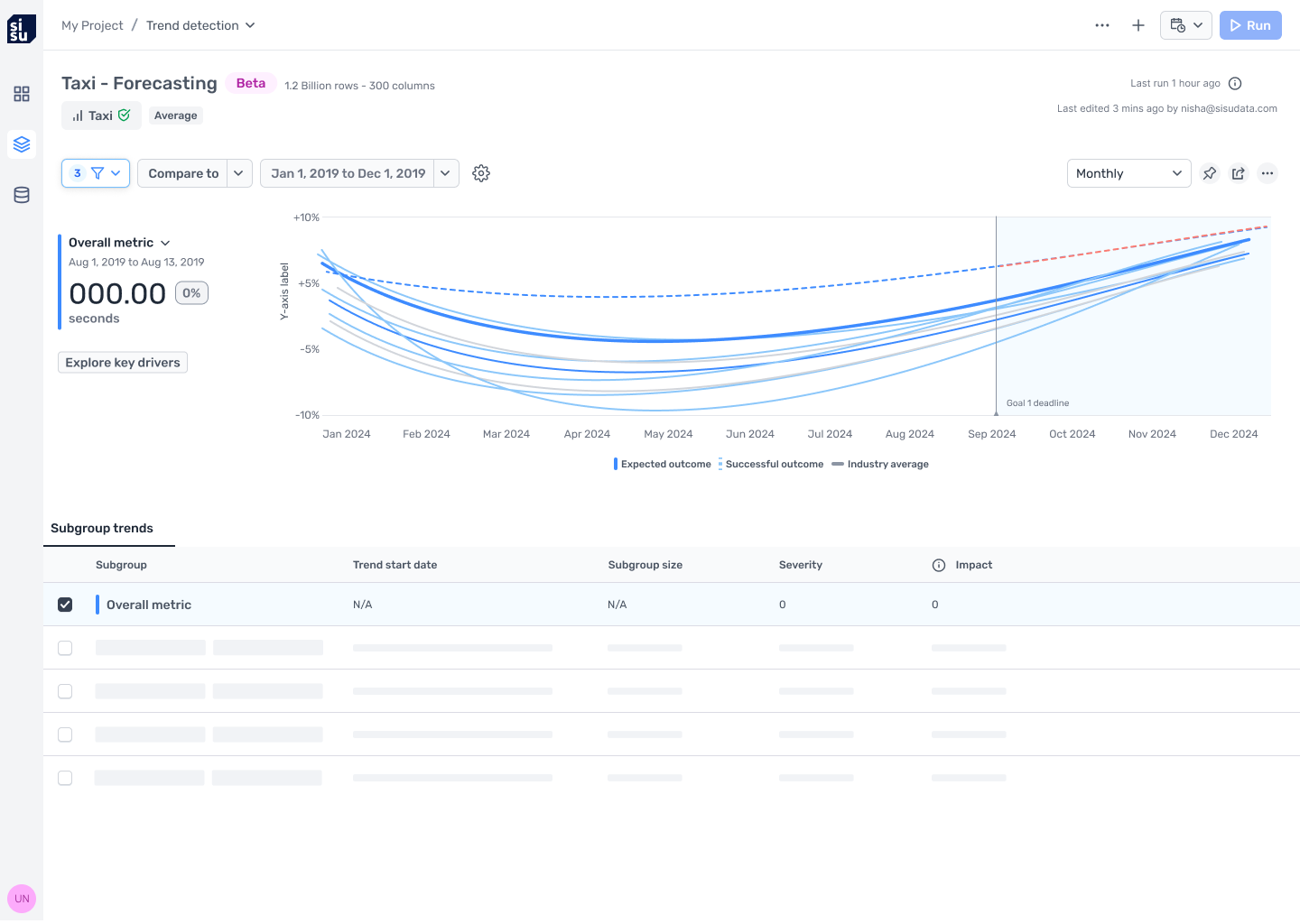Screen dimensions: 1300x924
Task: Expand the Overall metric chevron
Action: point(165,243)
